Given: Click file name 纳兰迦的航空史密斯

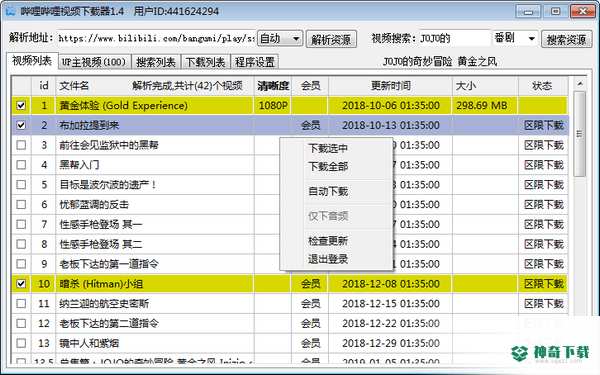Looking at the screenshot, I should click(x=104, y=304).
